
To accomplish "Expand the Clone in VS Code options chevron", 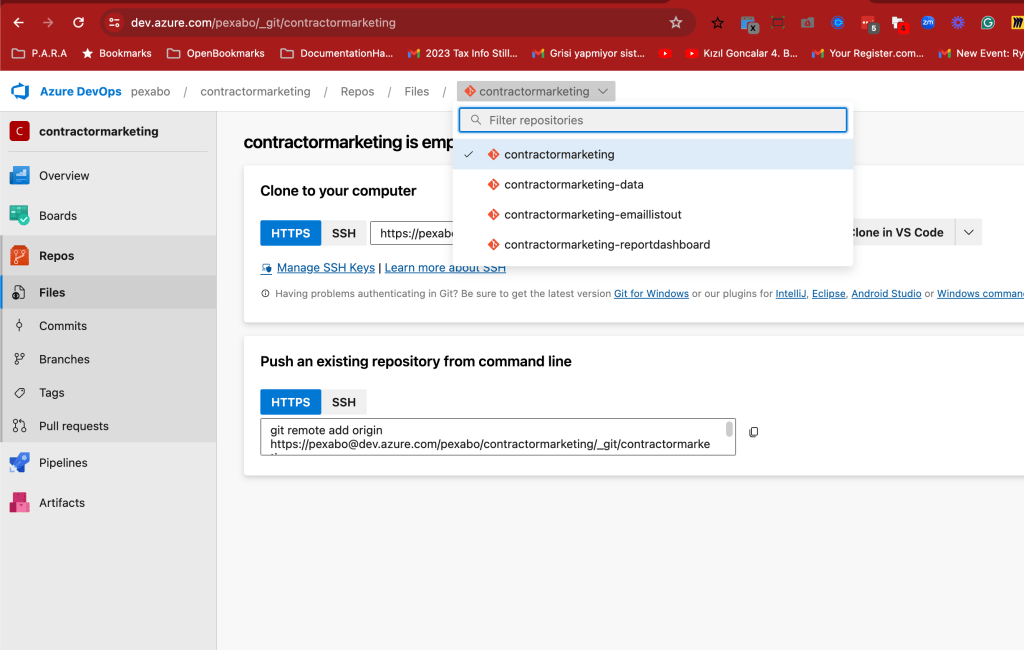I will 968,233.
